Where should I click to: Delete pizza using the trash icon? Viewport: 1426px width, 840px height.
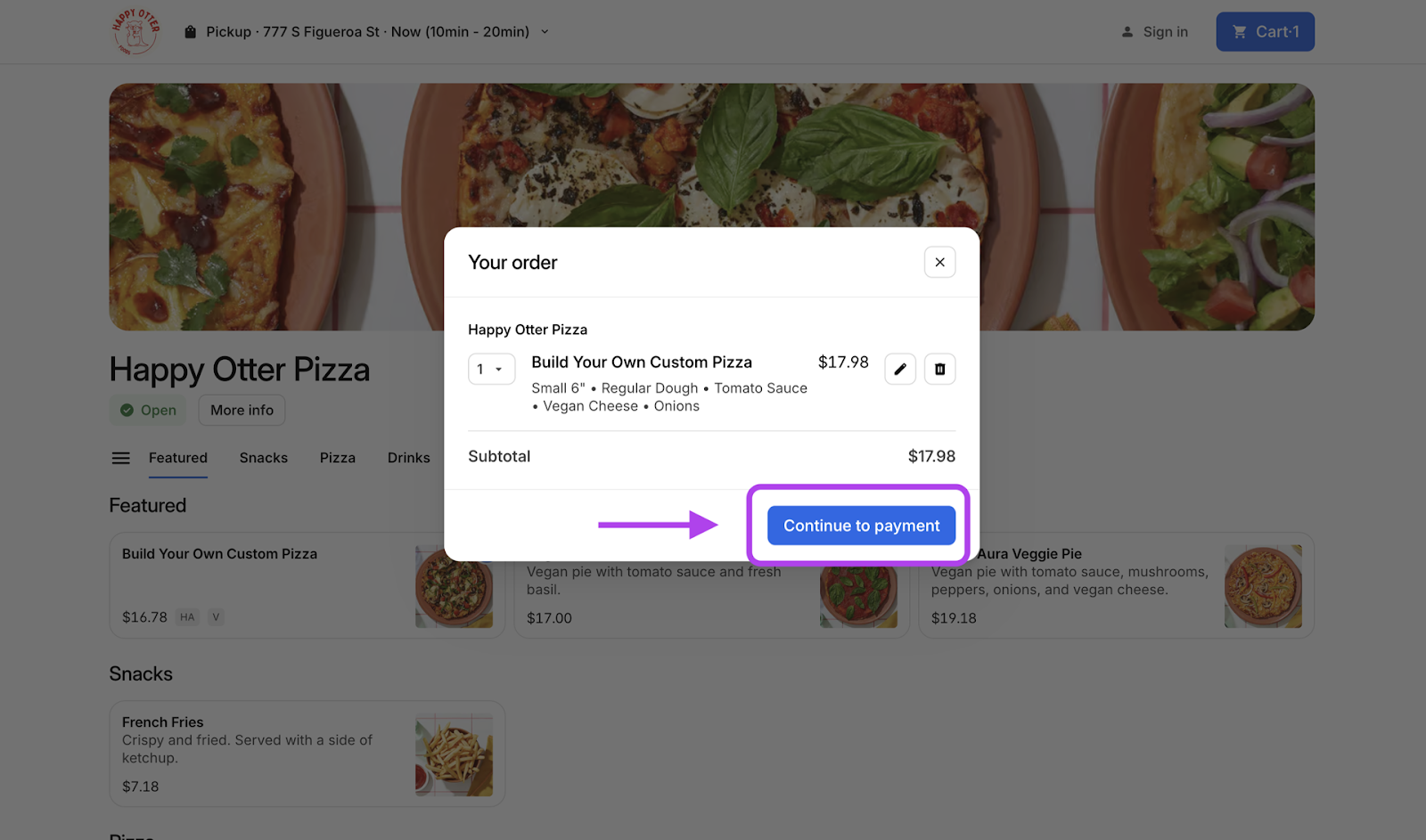[939, 369]
